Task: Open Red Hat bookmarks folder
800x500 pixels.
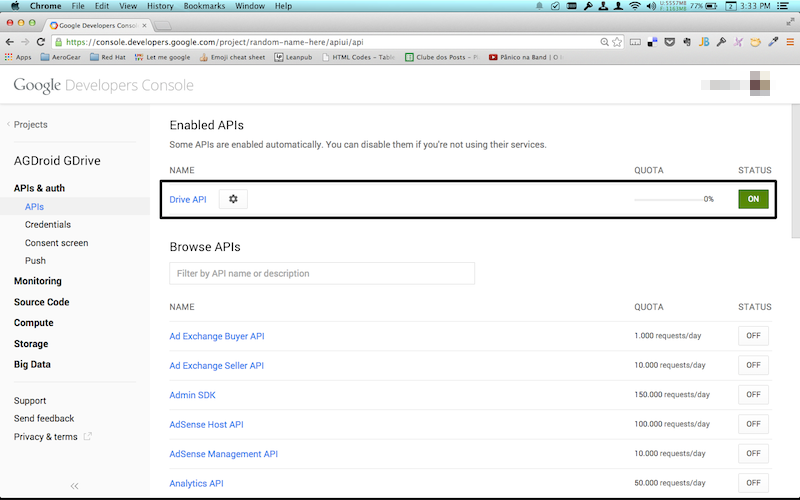Action: [108, 57]
